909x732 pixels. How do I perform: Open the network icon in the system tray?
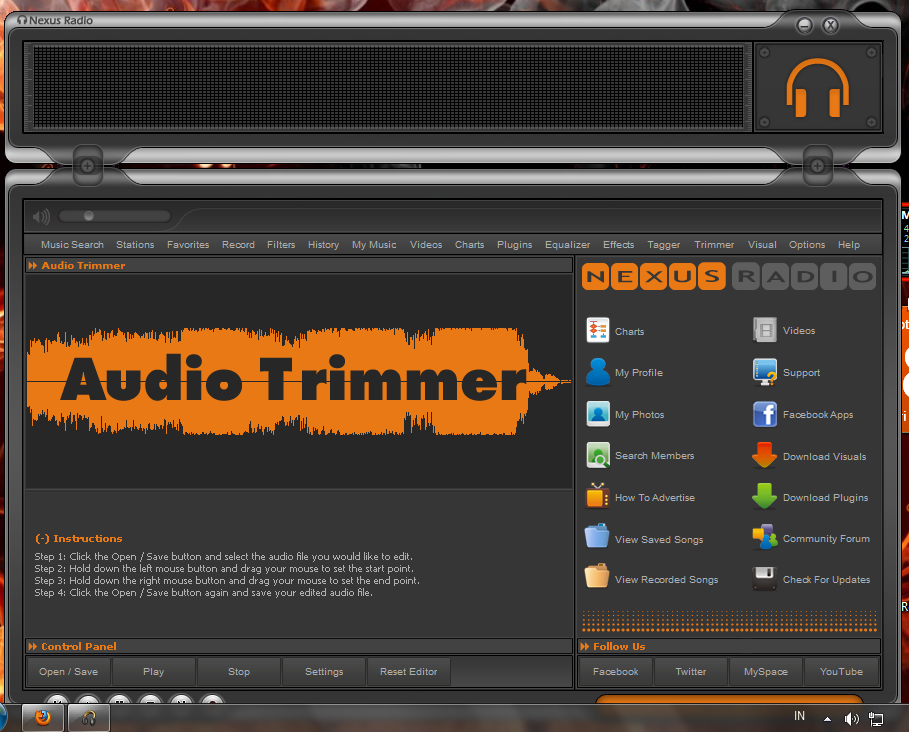(875, 719)
